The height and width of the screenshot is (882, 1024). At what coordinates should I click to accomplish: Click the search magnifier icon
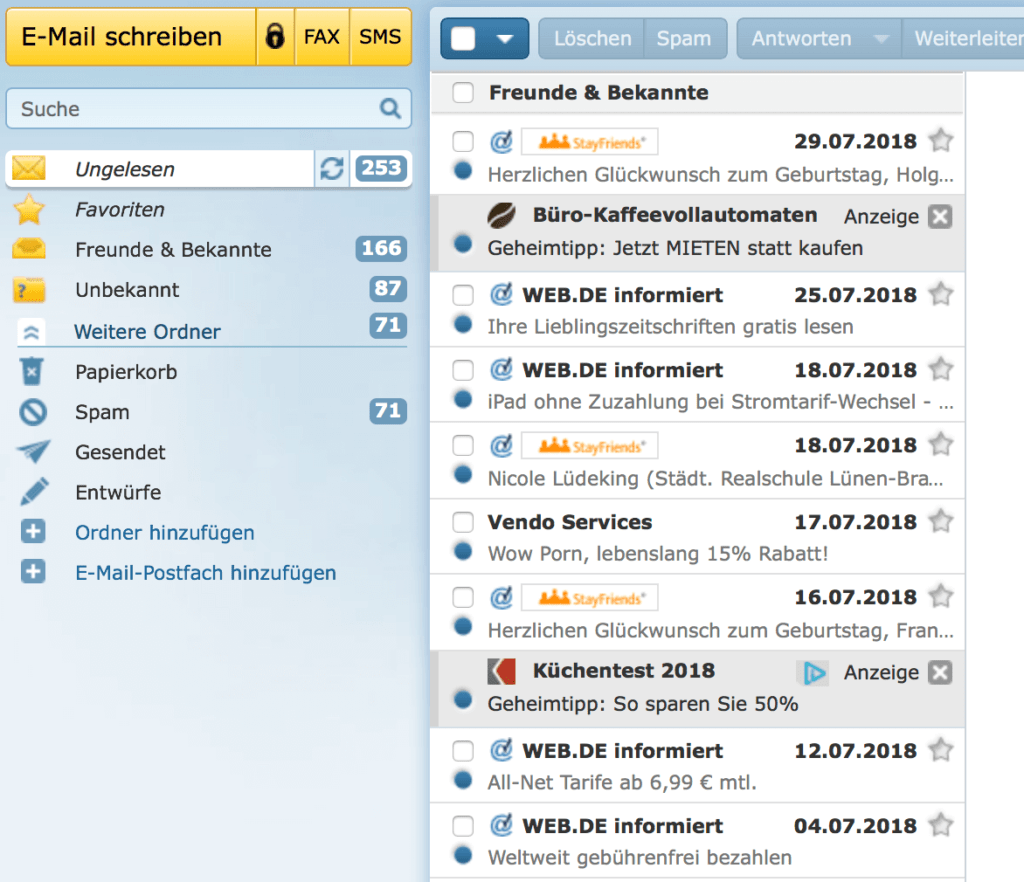[x=390, y=108]
